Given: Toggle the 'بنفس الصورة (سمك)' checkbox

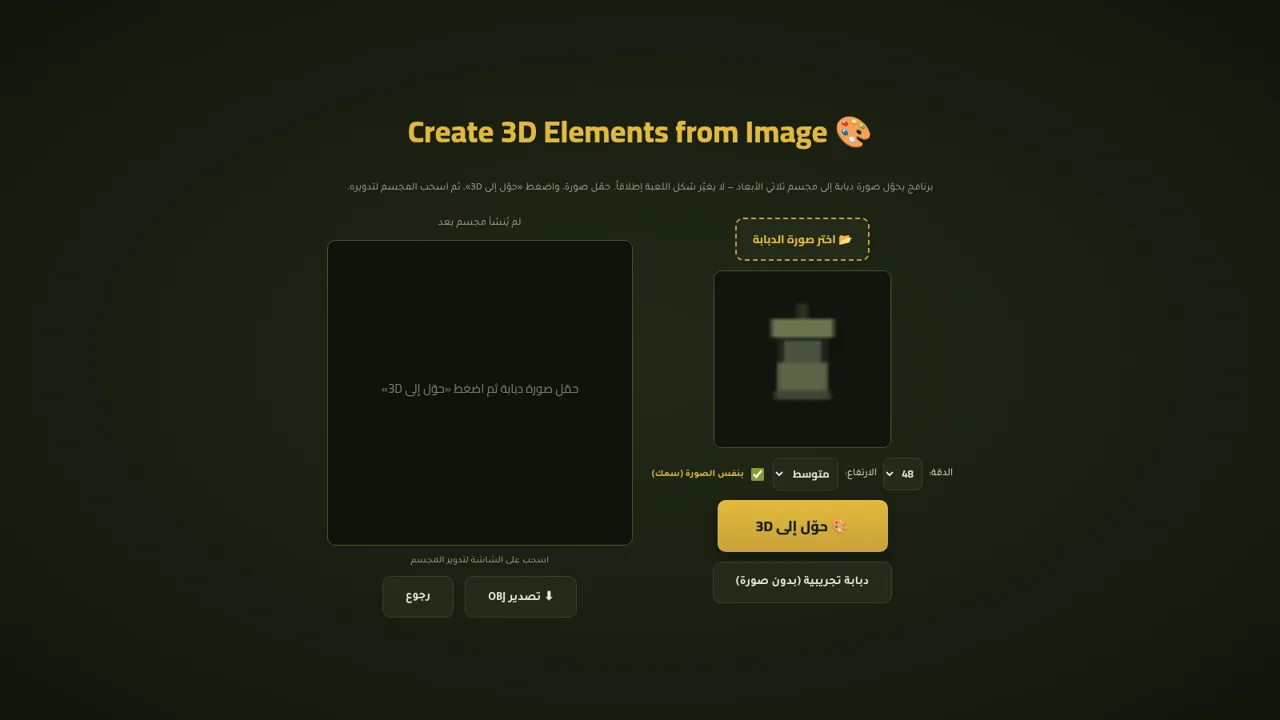Looking at the screenshot, I should point(757,474).
